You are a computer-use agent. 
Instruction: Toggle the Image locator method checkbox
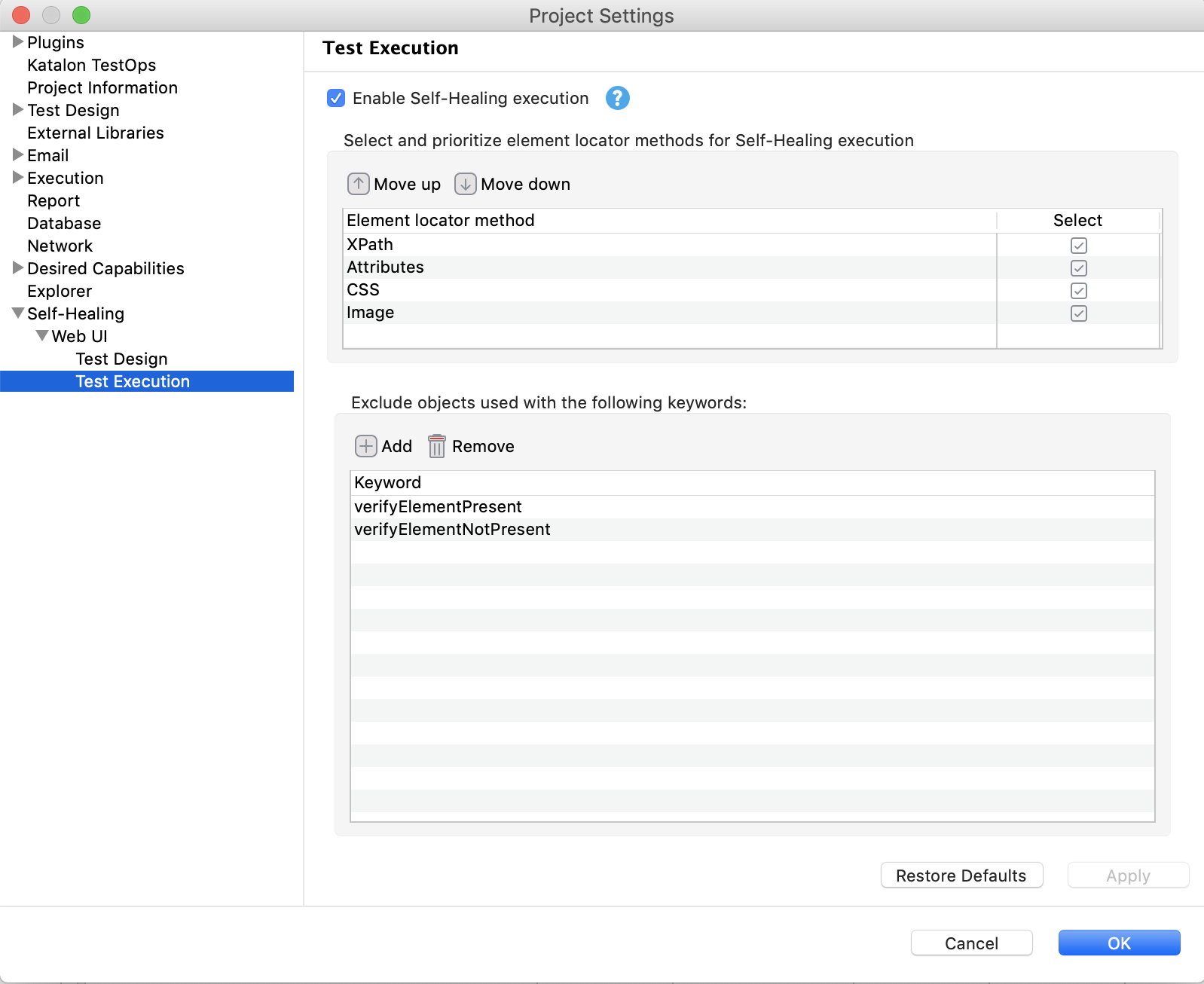[x=1078, y=313]
